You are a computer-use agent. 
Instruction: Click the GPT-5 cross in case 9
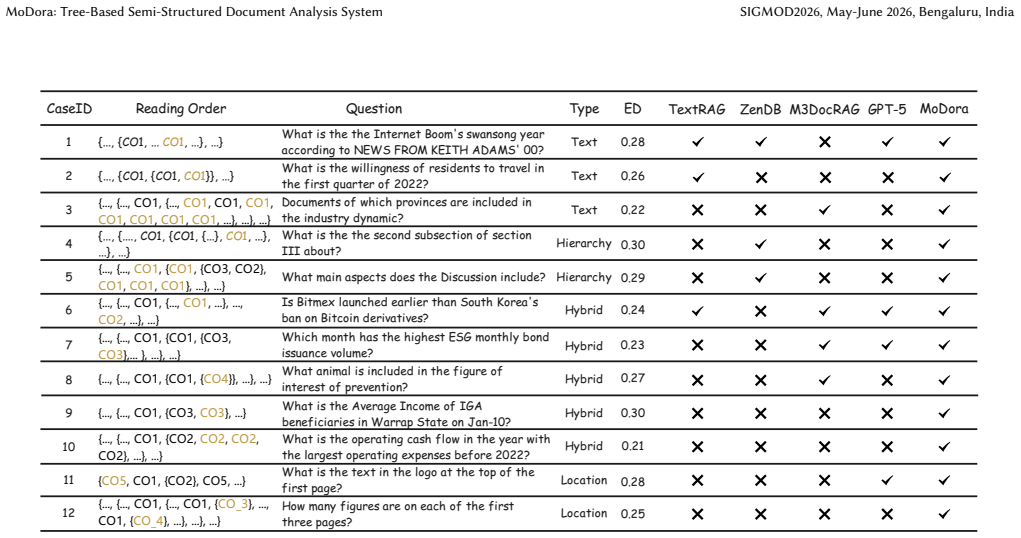pyautogui.click(x=887, y=413)
